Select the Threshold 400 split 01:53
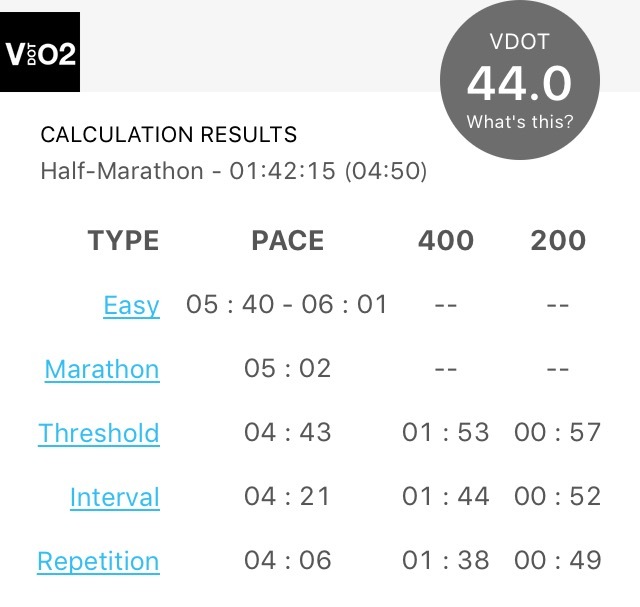This screenshot has width=640, height=607. pos(446,432)
